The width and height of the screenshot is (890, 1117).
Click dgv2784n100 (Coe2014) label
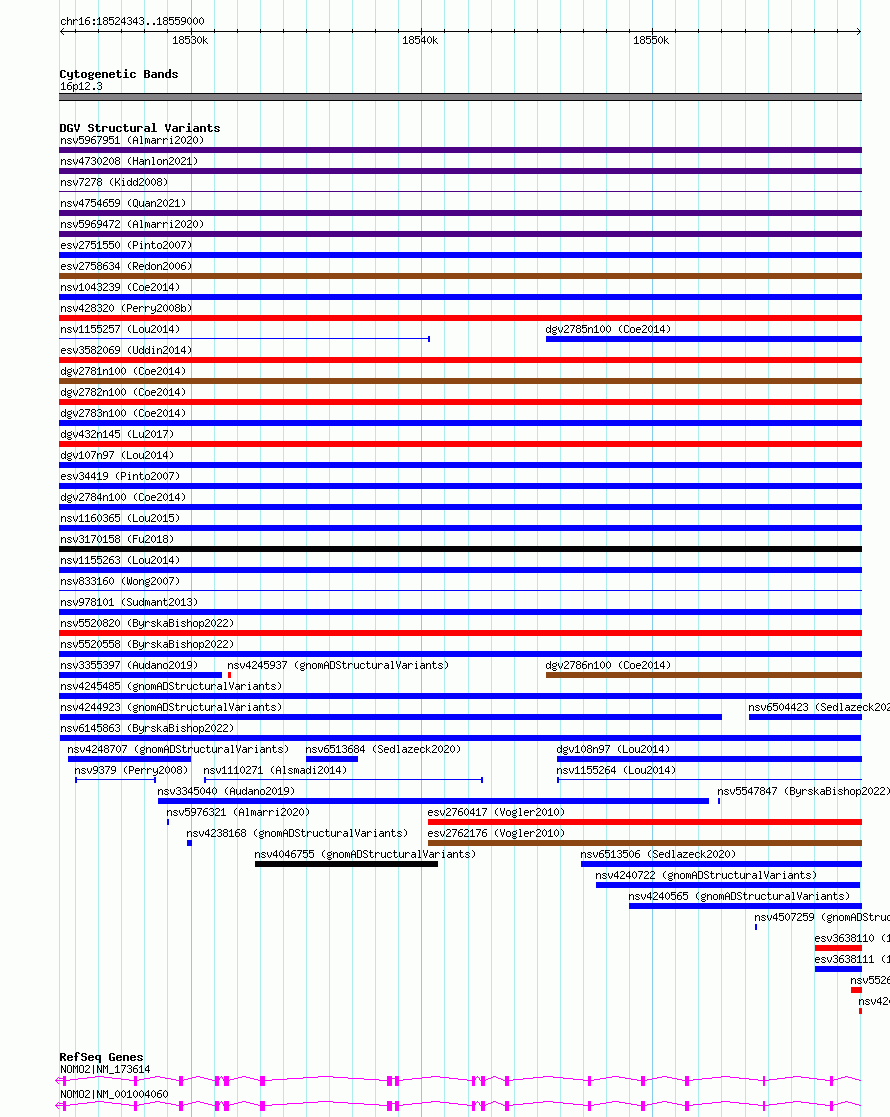point(123,497)
